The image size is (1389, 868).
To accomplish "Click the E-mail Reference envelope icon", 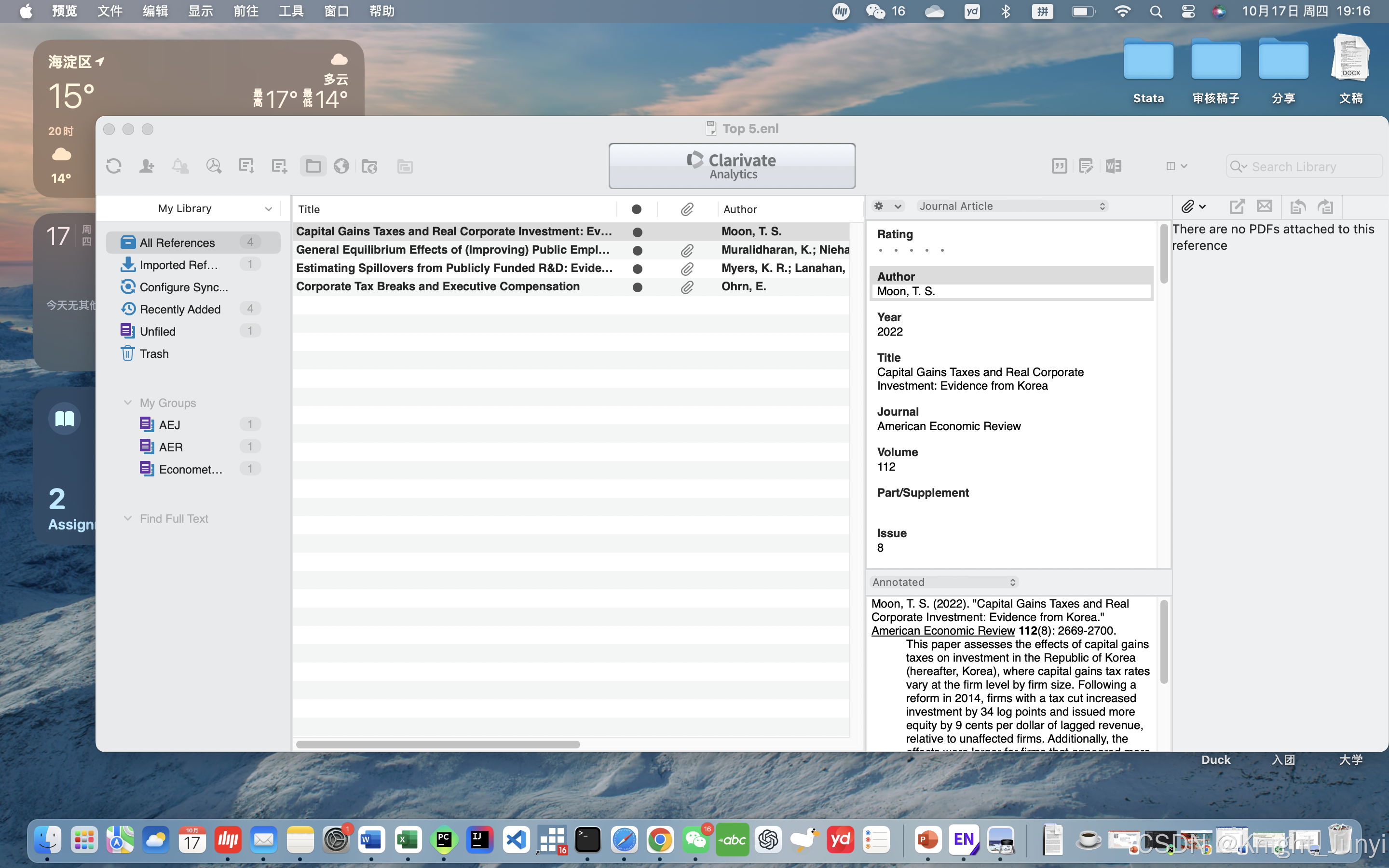I will click(x=1265, y=207).
